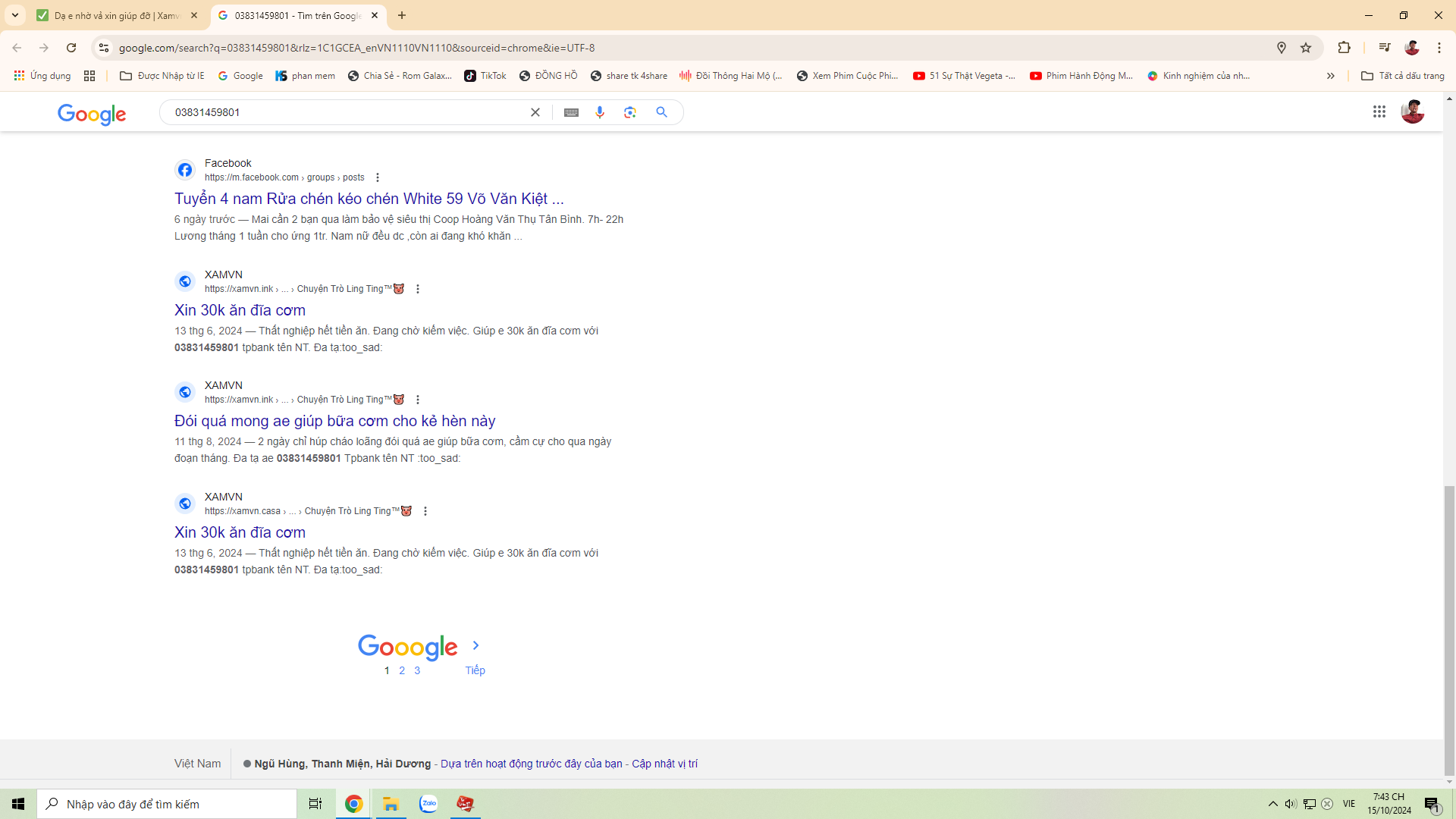This screenshot has height=819, width=1456.
Task: Open the 'ĐỒNG HỒ' bookmark
Action: (x=548, y=76)
